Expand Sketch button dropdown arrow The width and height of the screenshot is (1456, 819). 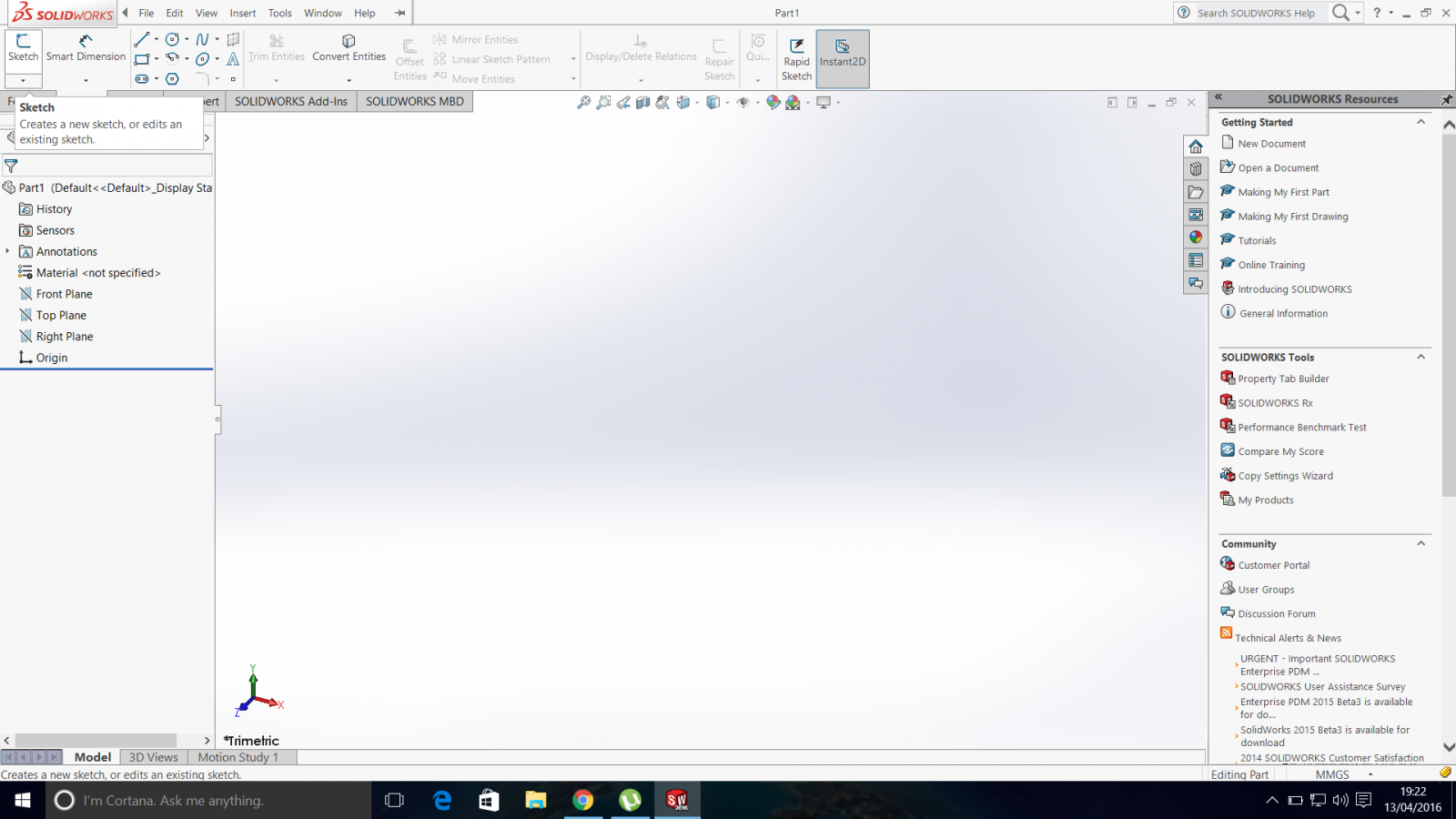(23, 81)
